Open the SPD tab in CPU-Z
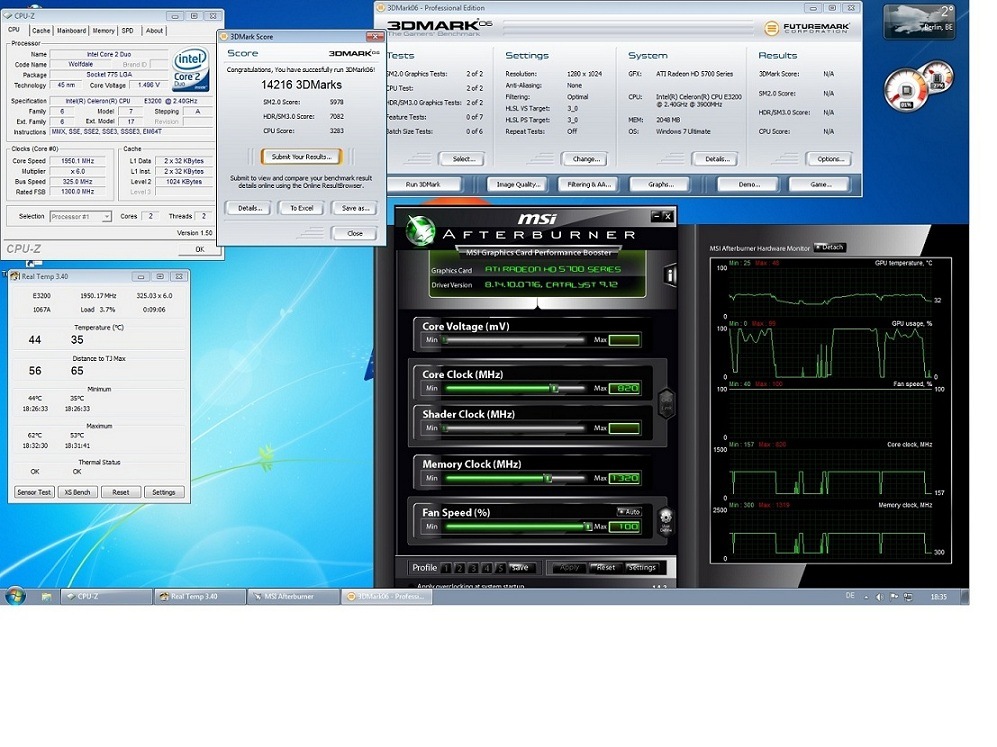This screenshot has height=747, width=997. [128, 31]
